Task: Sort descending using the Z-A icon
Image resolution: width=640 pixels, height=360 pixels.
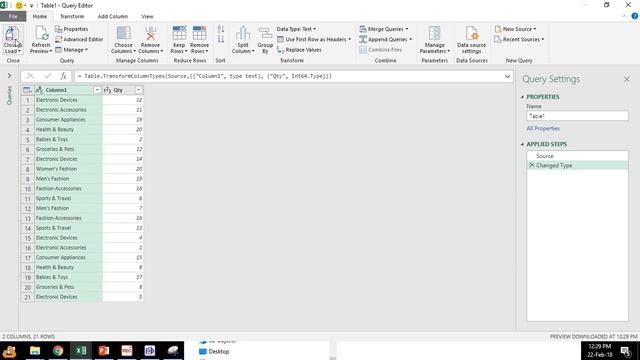Action: [x=221, y=39]
